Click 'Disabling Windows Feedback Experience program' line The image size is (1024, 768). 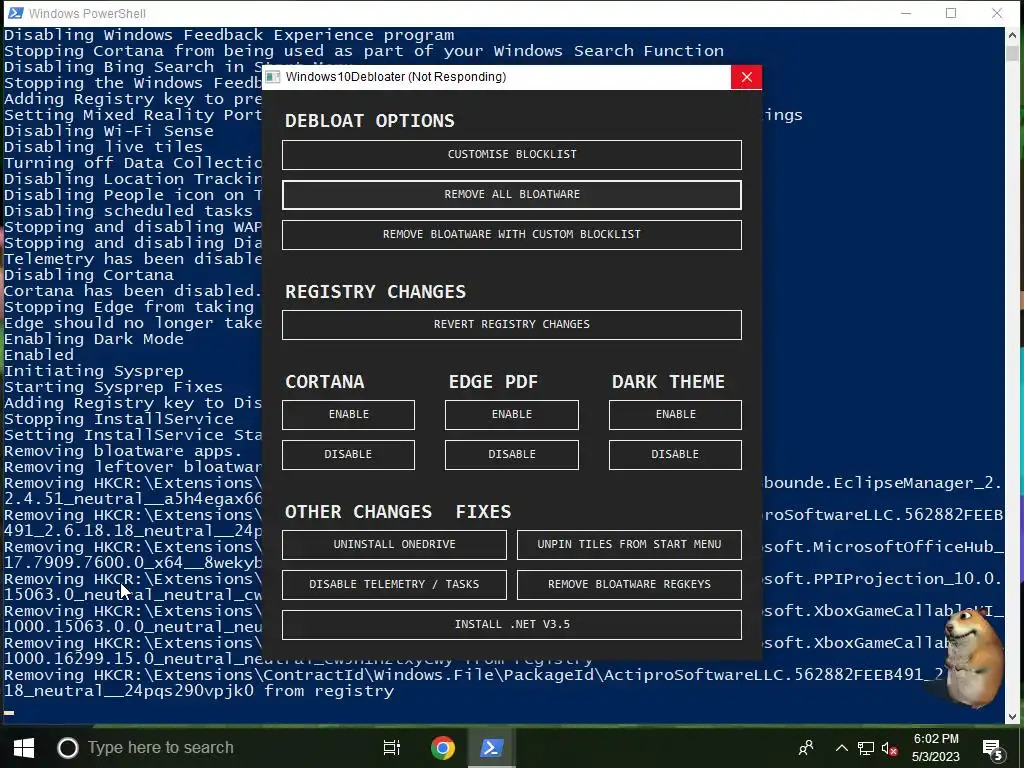pos(229,35)
